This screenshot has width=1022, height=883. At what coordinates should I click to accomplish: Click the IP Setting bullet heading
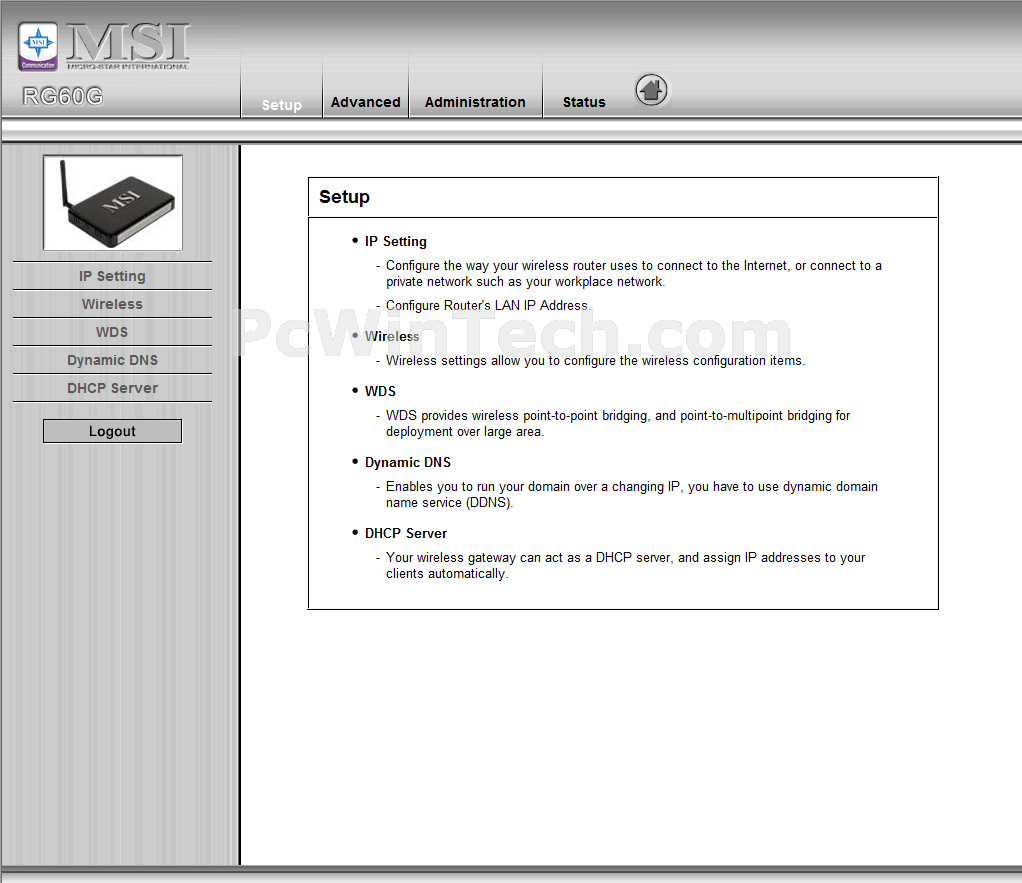pos(396,241)
